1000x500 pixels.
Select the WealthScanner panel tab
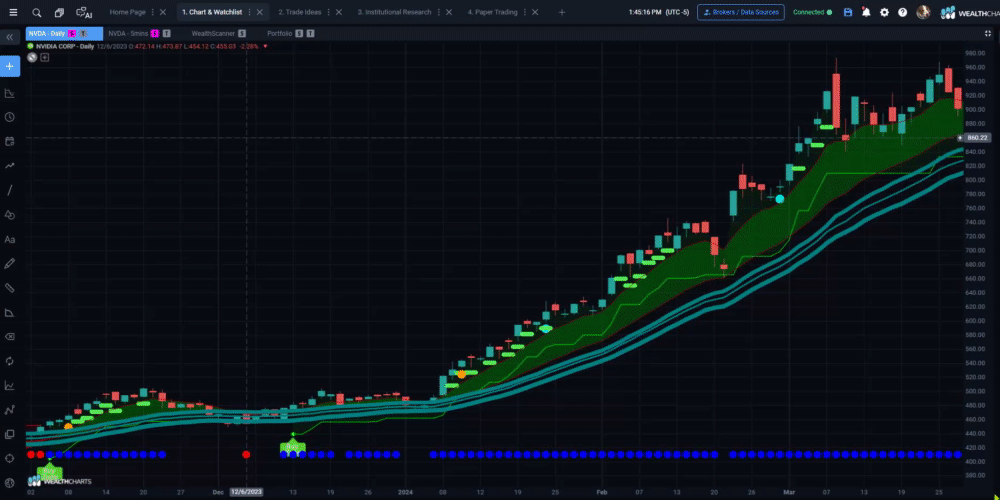pos(213,33)
